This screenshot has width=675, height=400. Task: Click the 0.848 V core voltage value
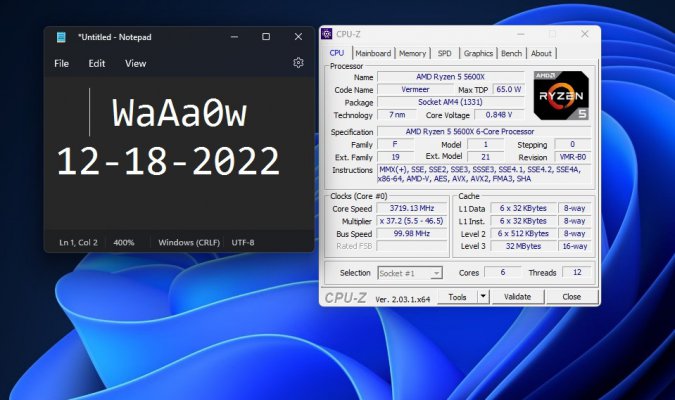coord(499,115)
